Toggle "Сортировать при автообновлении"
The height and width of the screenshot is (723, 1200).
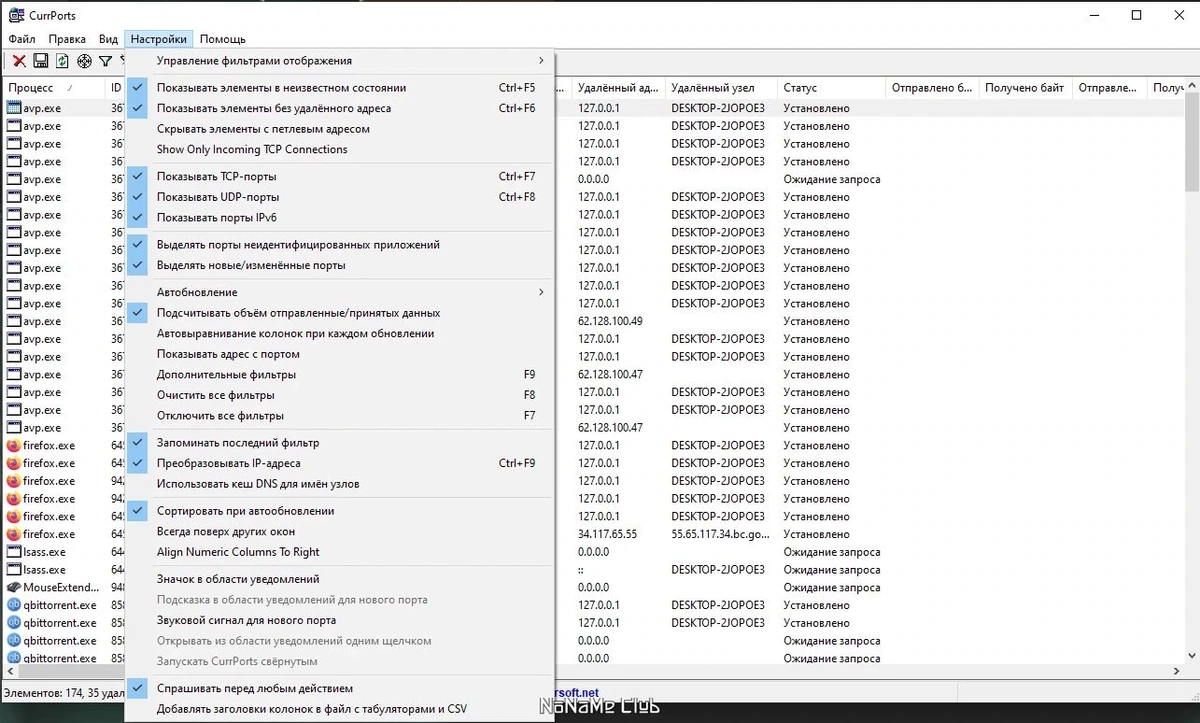[339, 511]
